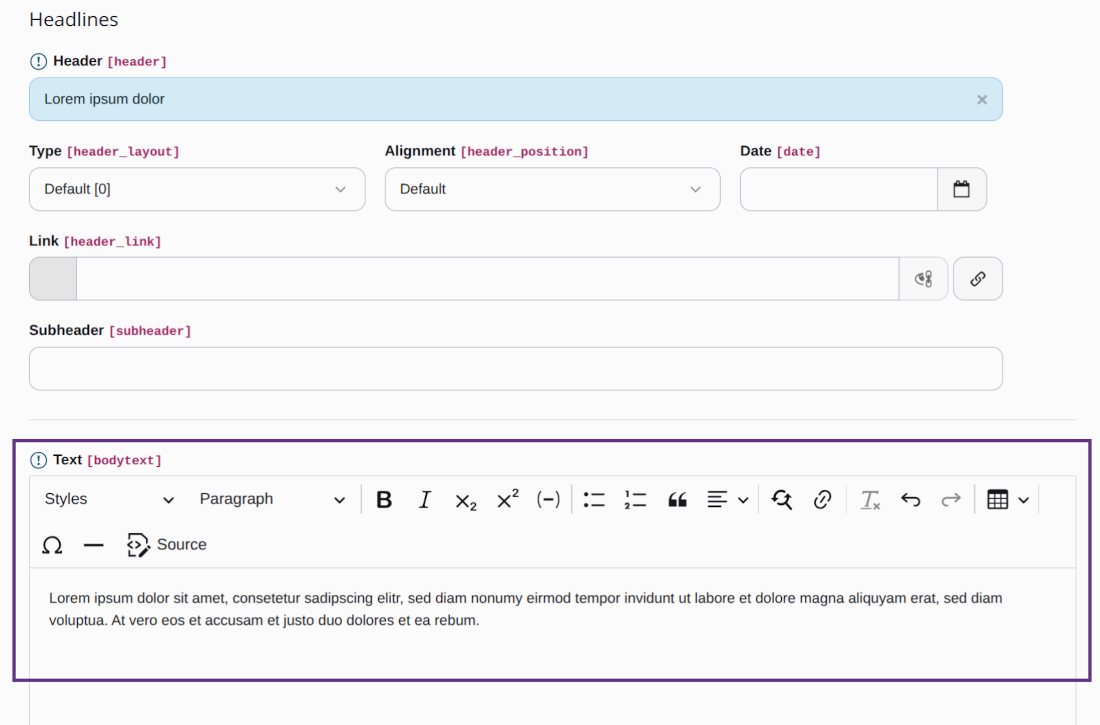Switch to Source editing mode
Viewport: 1100px width, 725px height.
167,545
